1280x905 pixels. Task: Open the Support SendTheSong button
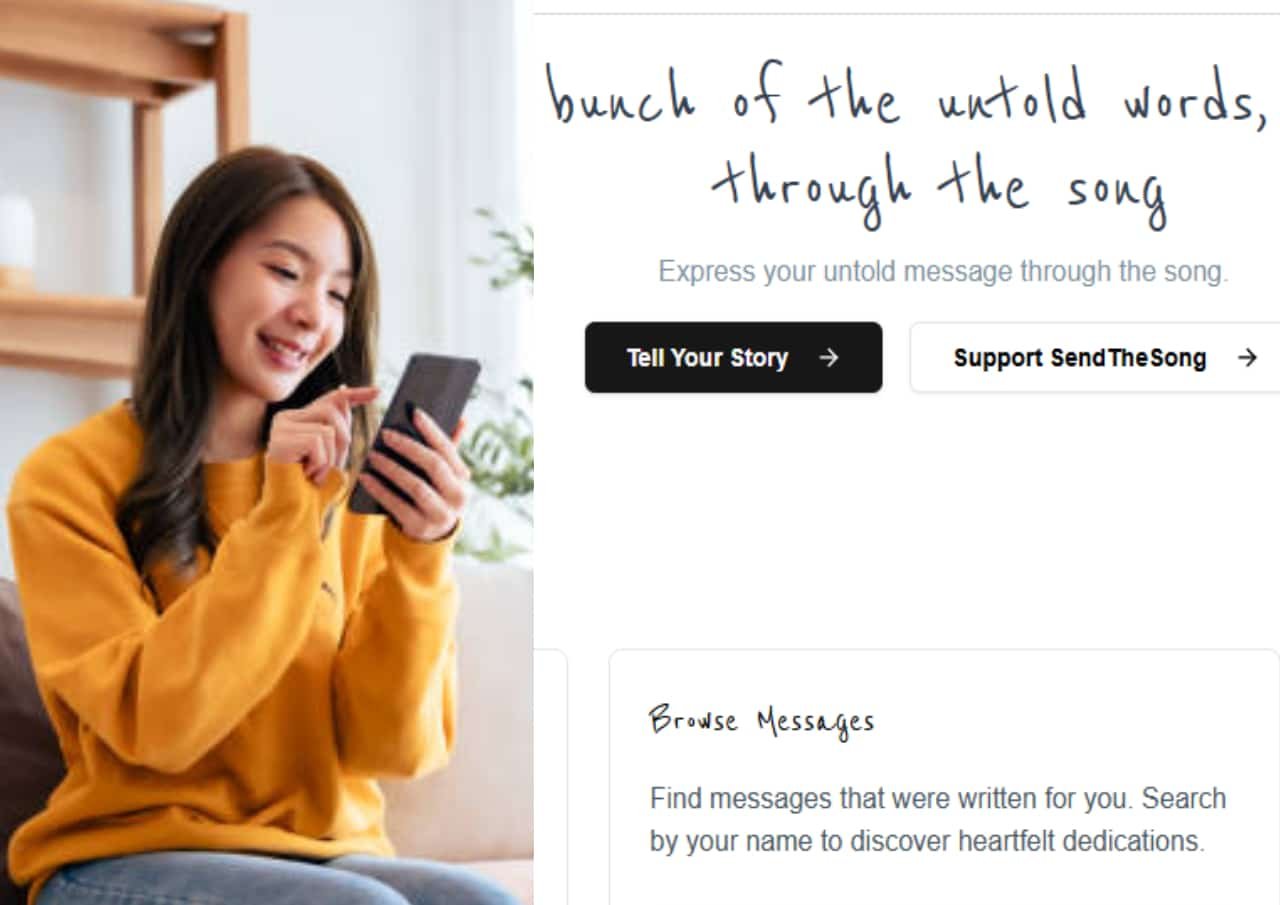pos(1095,357)
